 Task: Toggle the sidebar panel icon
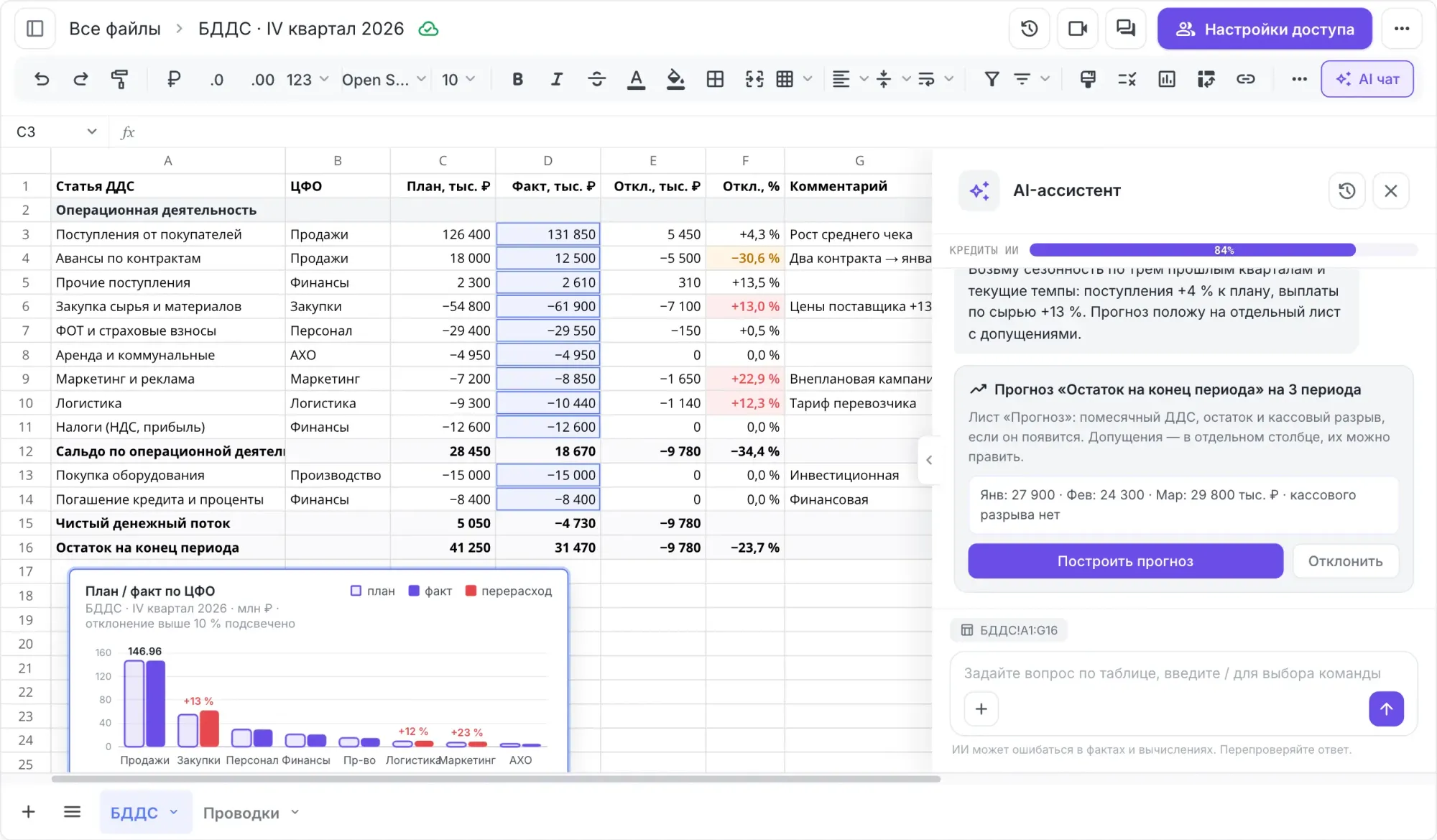[35, 29]
